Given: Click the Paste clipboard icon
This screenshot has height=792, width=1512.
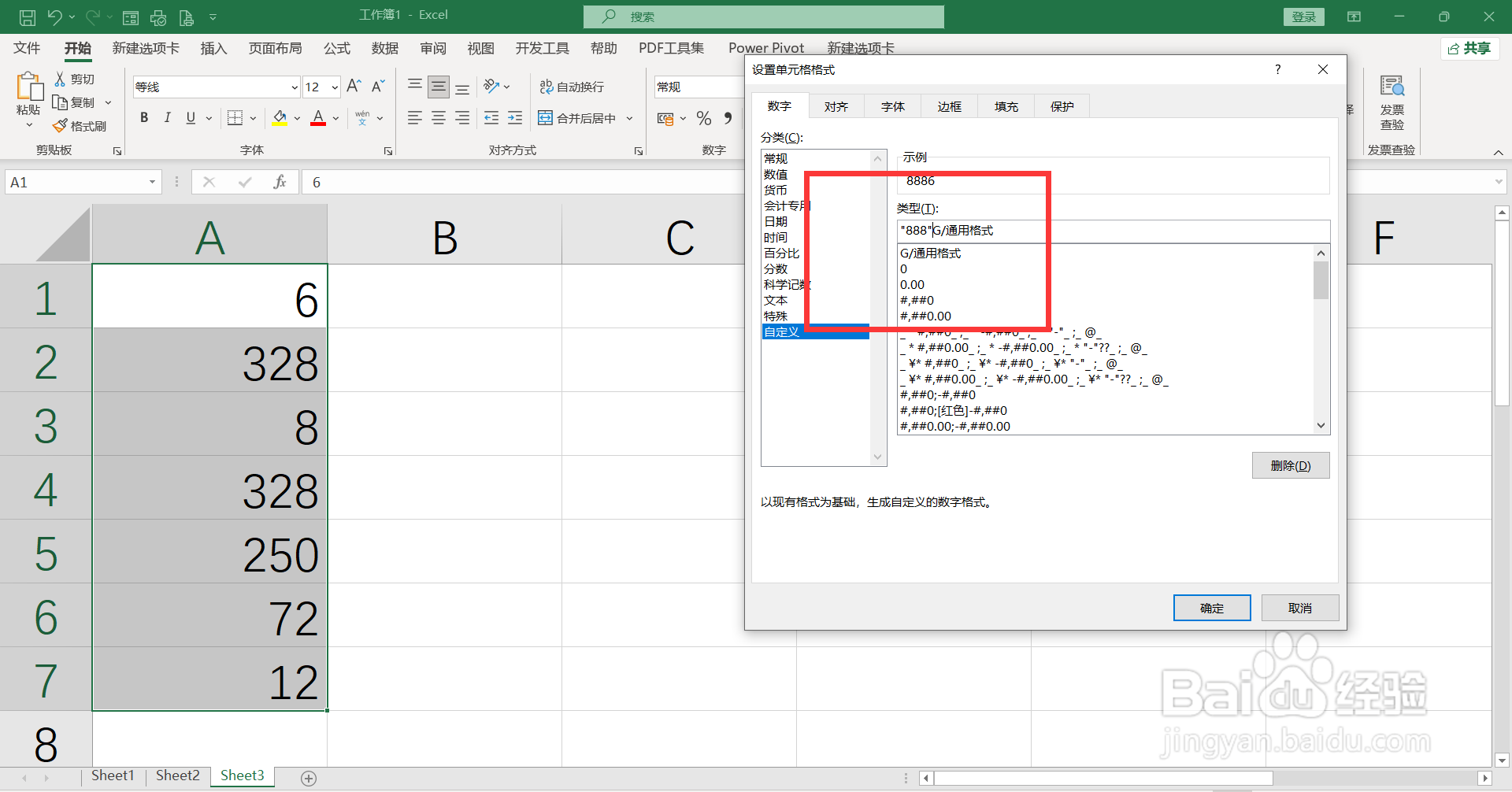Looking at the screenshot, I should [29, 87].
